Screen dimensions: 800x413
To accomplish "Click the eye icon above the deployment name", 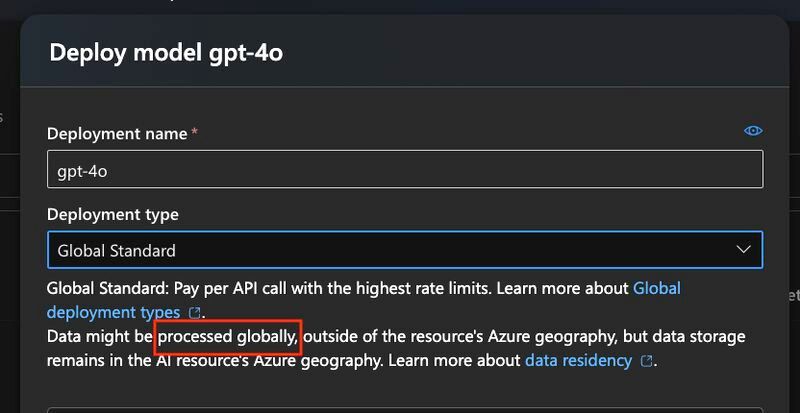I will [x=753, y=131].
